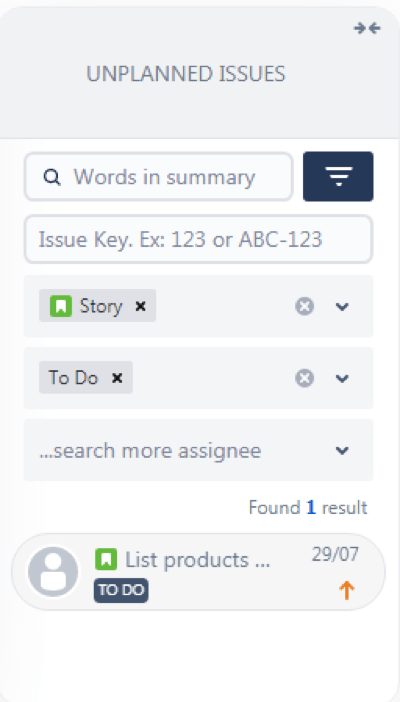400x702 pixels.
Task: Remove the Story filter tag
Action: tap(141, 306)
